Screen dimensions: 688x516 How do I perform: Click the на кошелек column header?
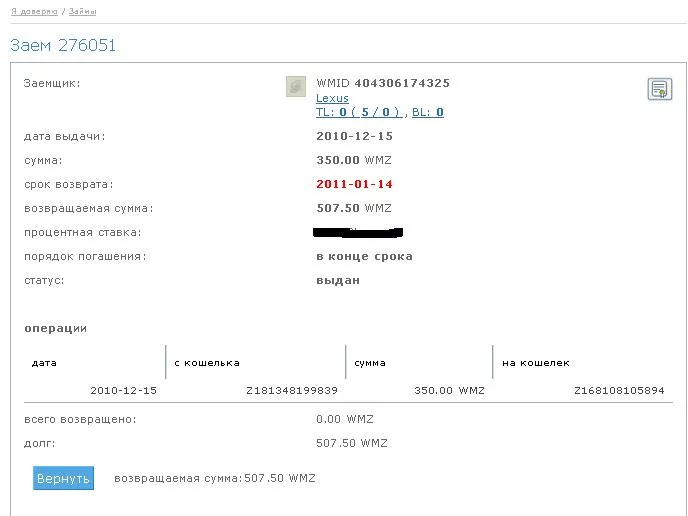pos(536,363)
